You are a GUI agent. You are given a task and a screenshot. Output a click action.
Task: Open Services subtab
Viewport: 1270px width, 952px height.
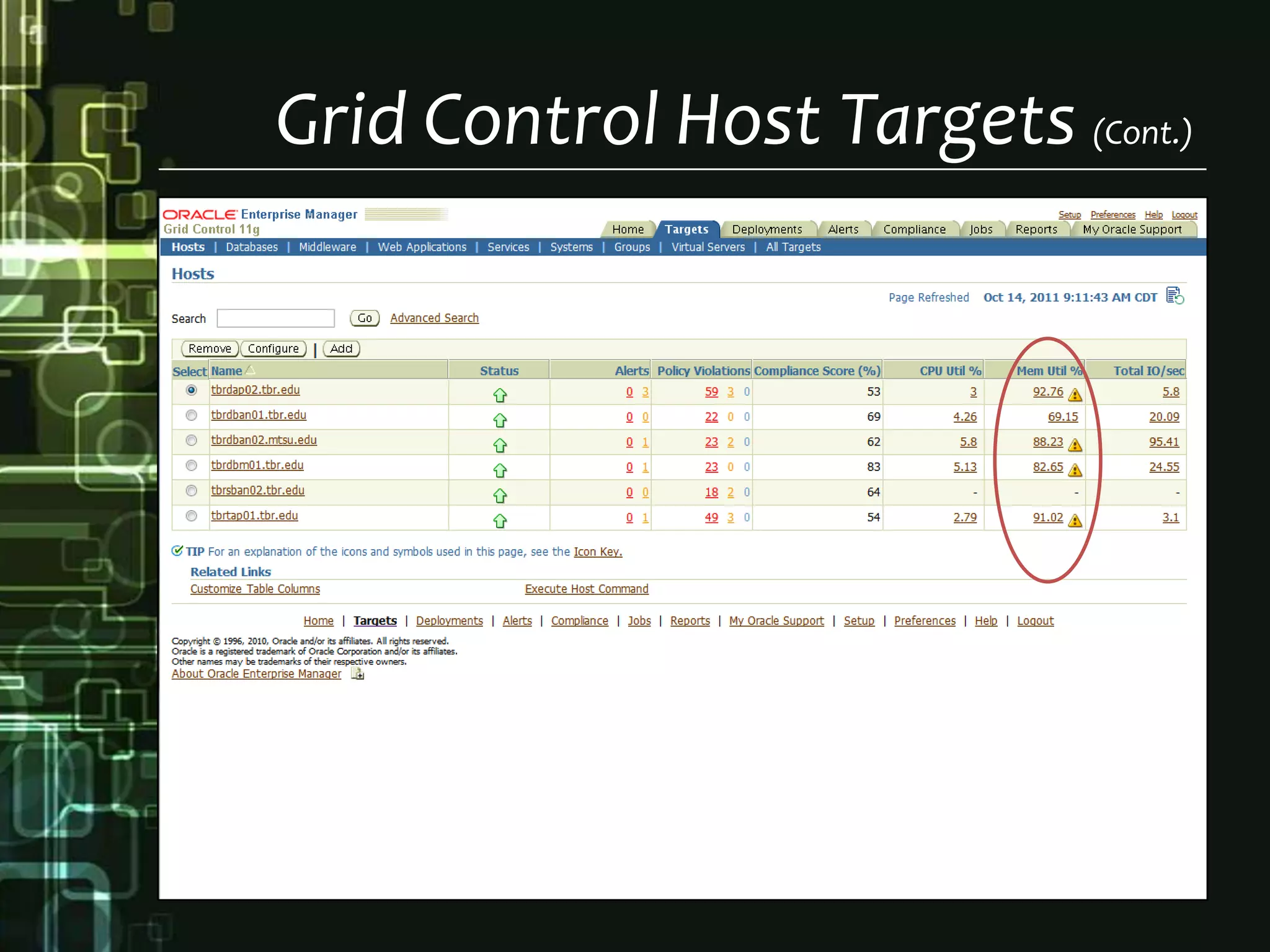pos(508,247)
